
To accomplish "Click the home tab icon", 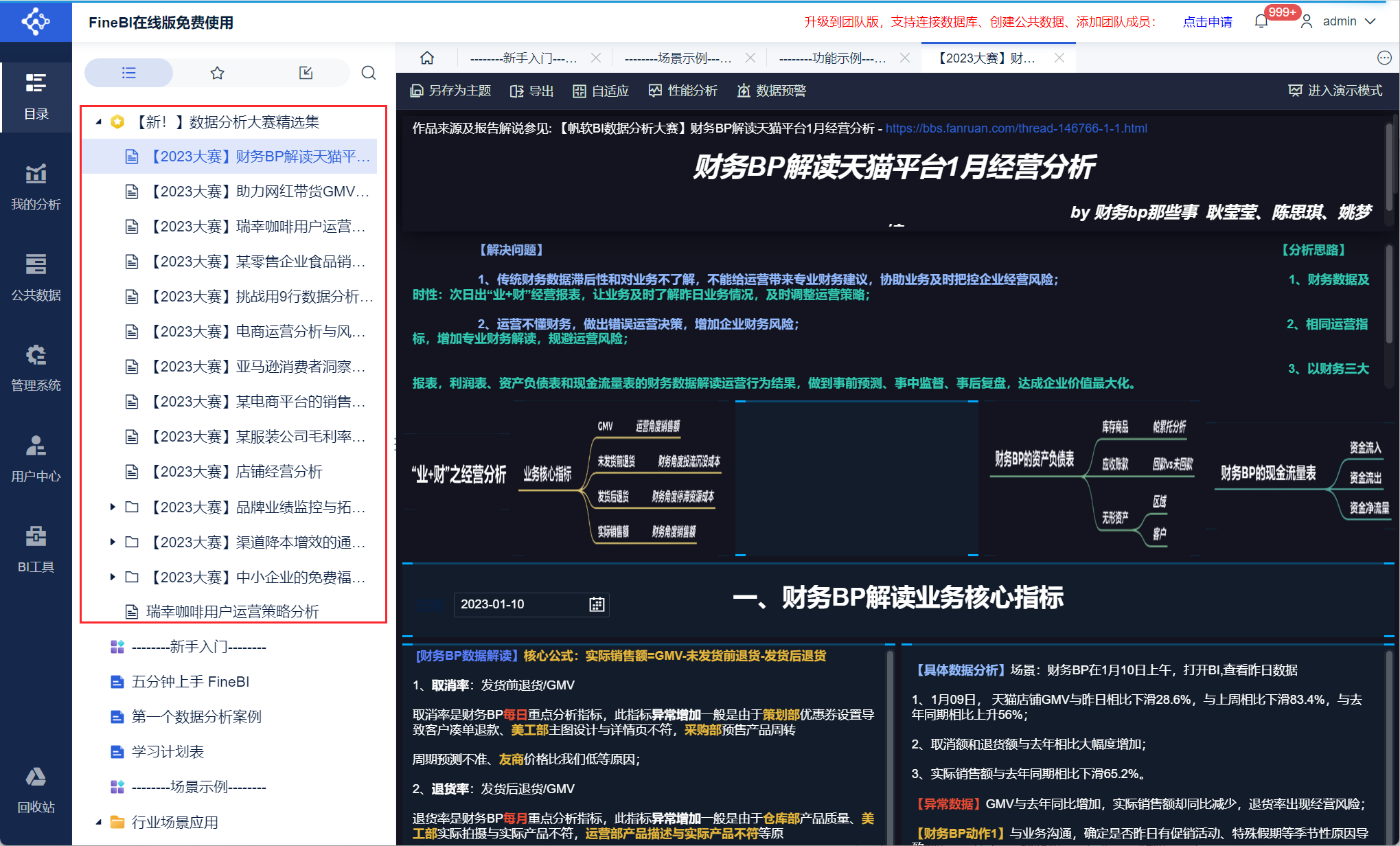I will pos(427,58).
